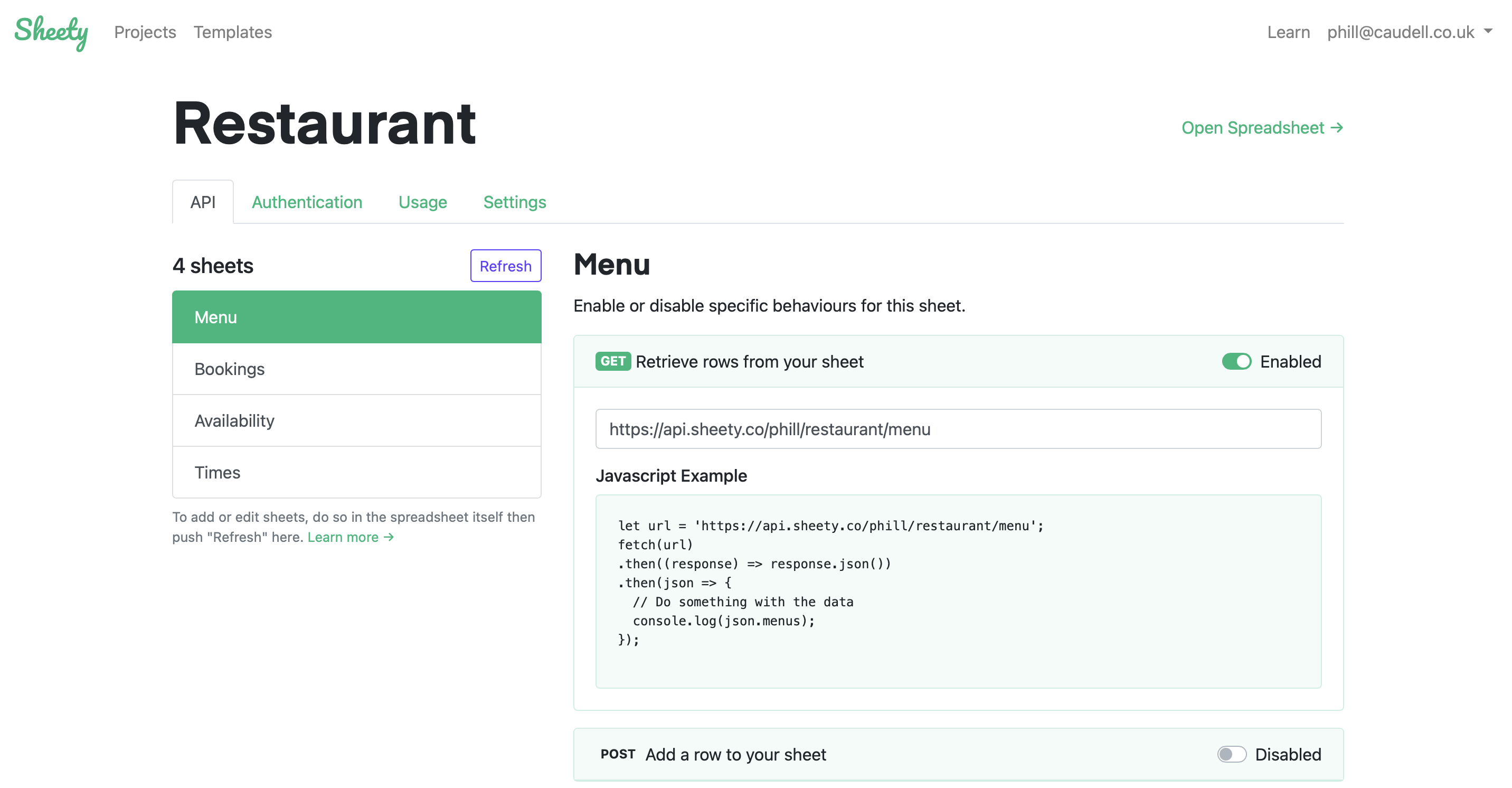Select the Times sheet
The image size is (1512, 788).
click(356, 472)
